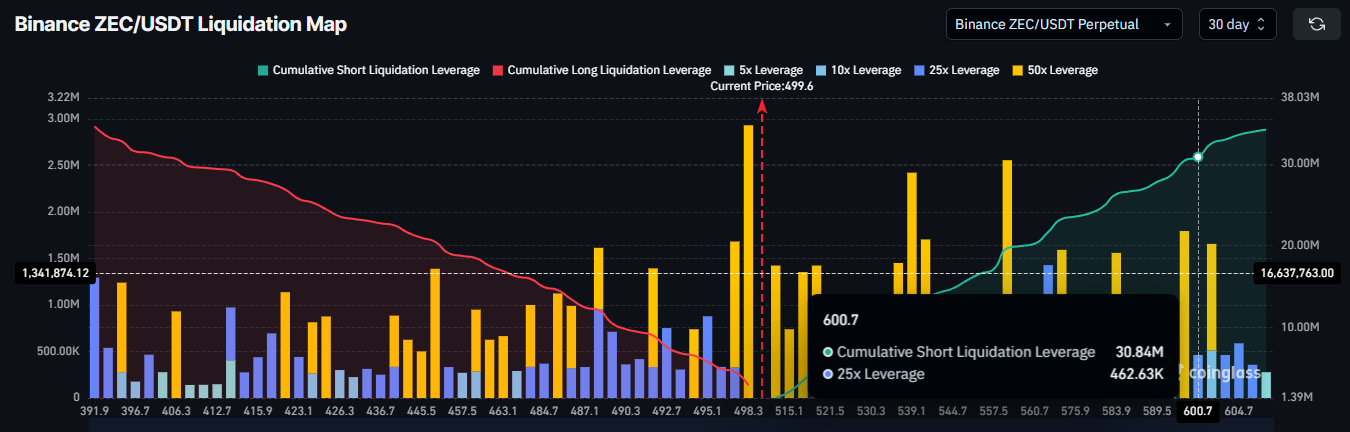Click the highlighted 600.7 x-axis label
Screen dimensions: 1350x432
[1198, 411]
